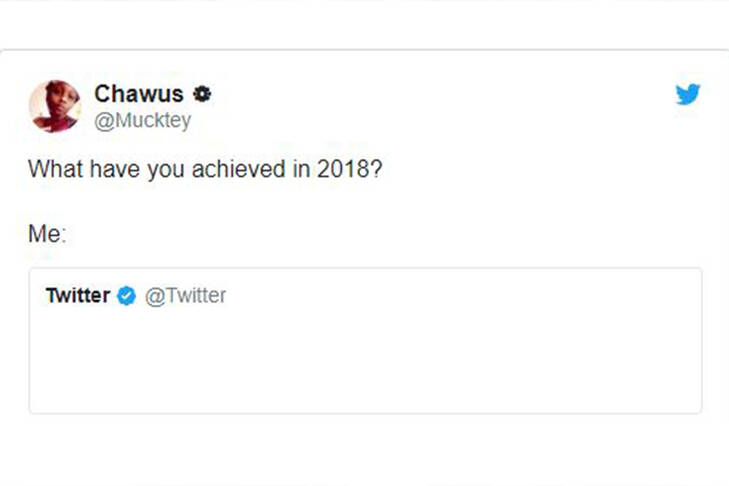Open the @Twitter handle in quote
Viewport: 729px width, 486px height.
[185, 296]
